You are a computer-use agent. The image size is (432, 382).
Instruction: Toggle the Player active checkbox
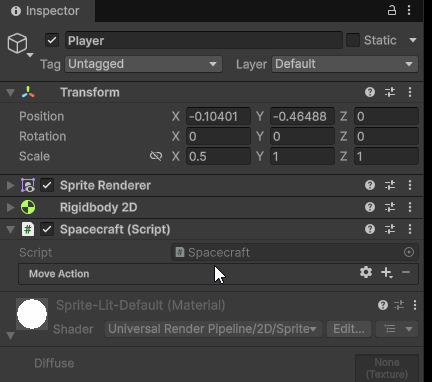[52, 40]
